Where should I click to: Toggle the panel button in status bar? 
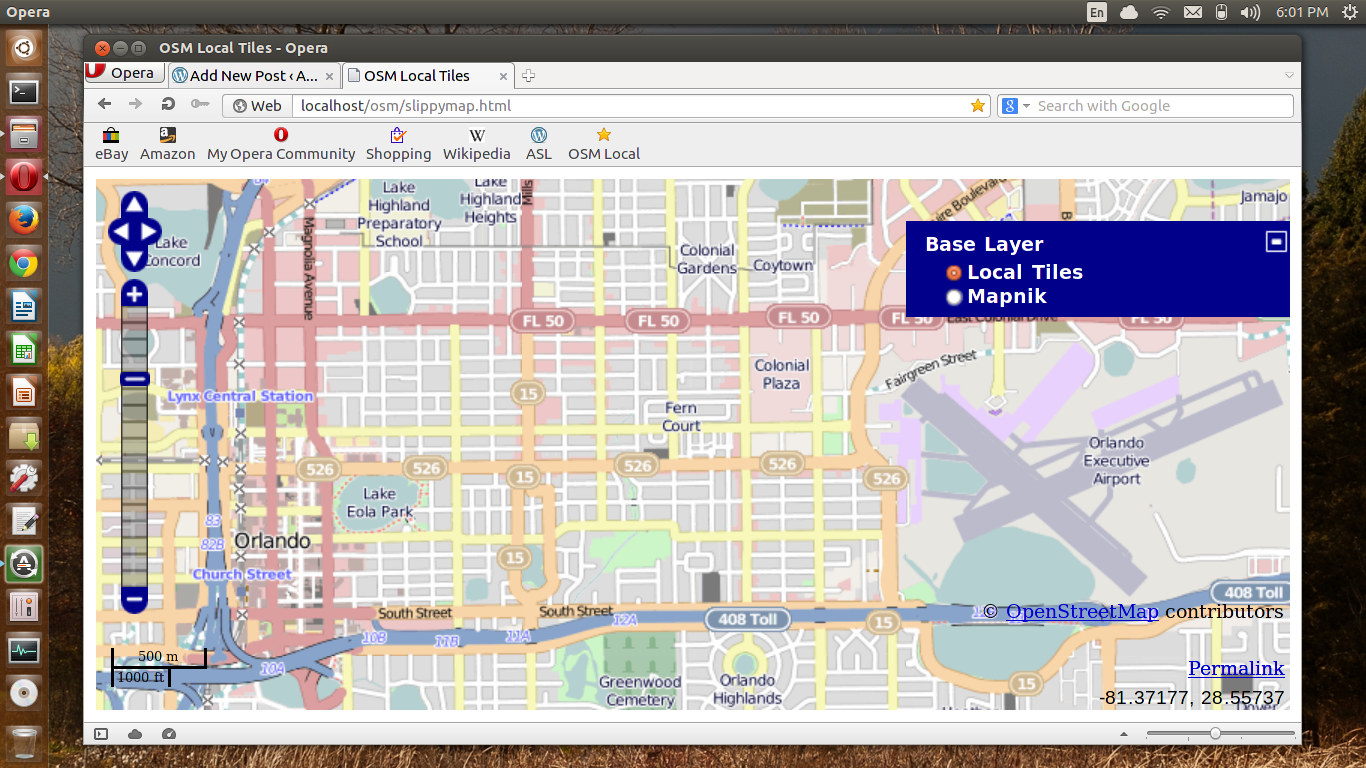(101, 734)
